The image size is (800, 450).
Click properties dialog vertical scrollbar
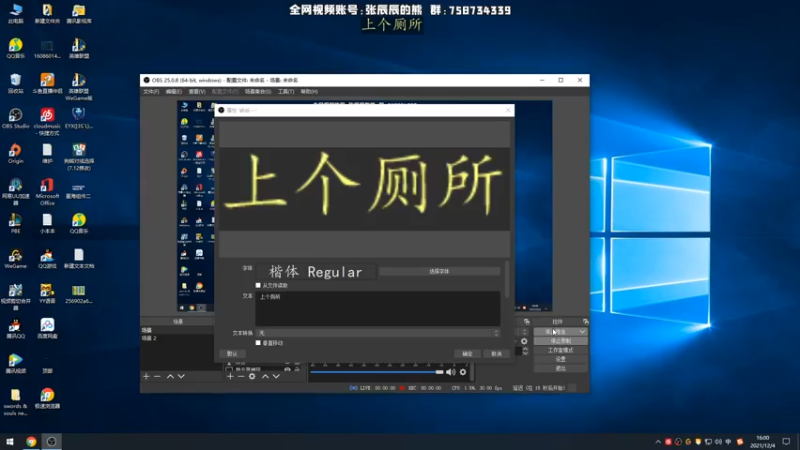pos(507,280)
